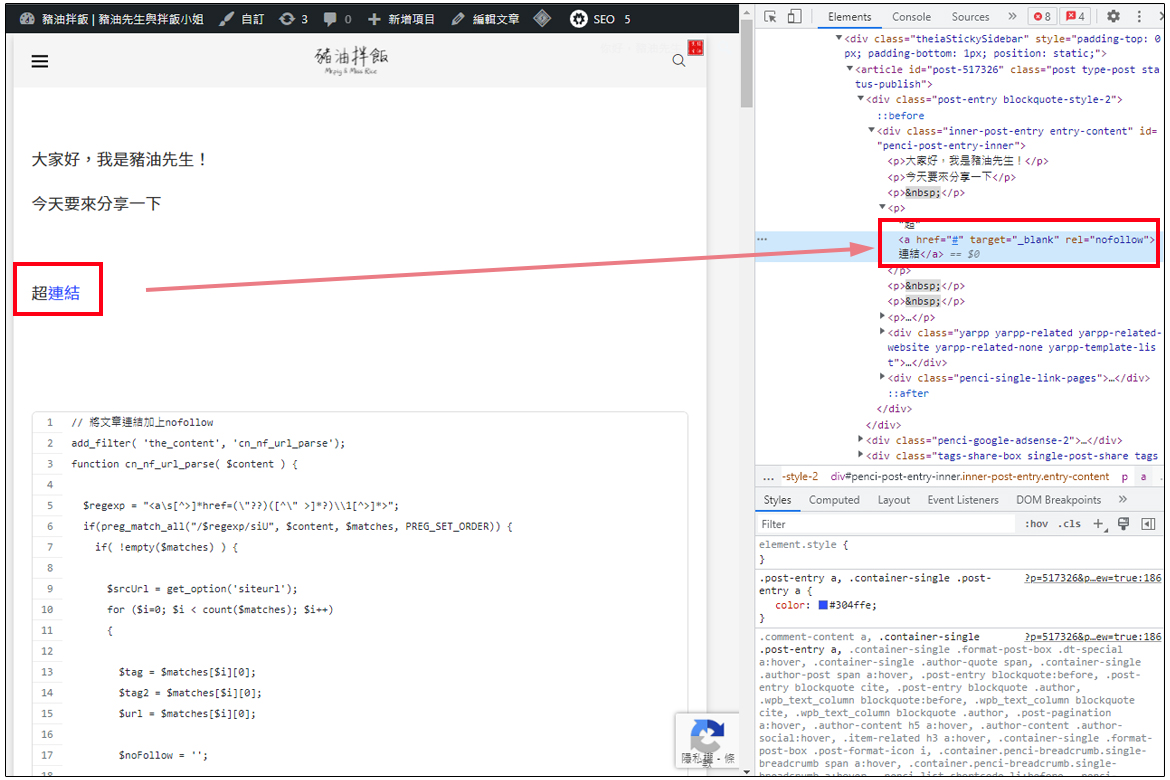Click the 豬油拌飯 site logo
The height and width of the screenshot is (780, 1170).
(351, 60)
